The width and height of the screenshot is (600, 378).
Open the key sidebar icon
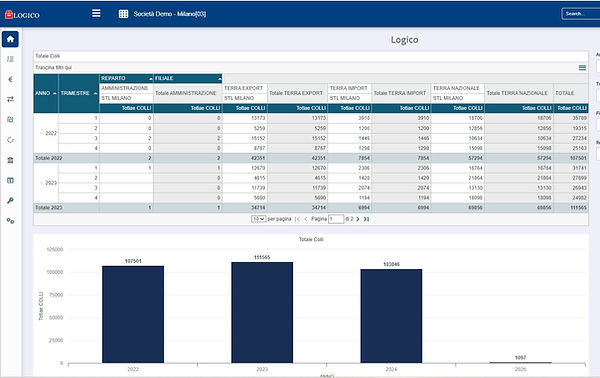pyautogui.click(x=10, y=200)
